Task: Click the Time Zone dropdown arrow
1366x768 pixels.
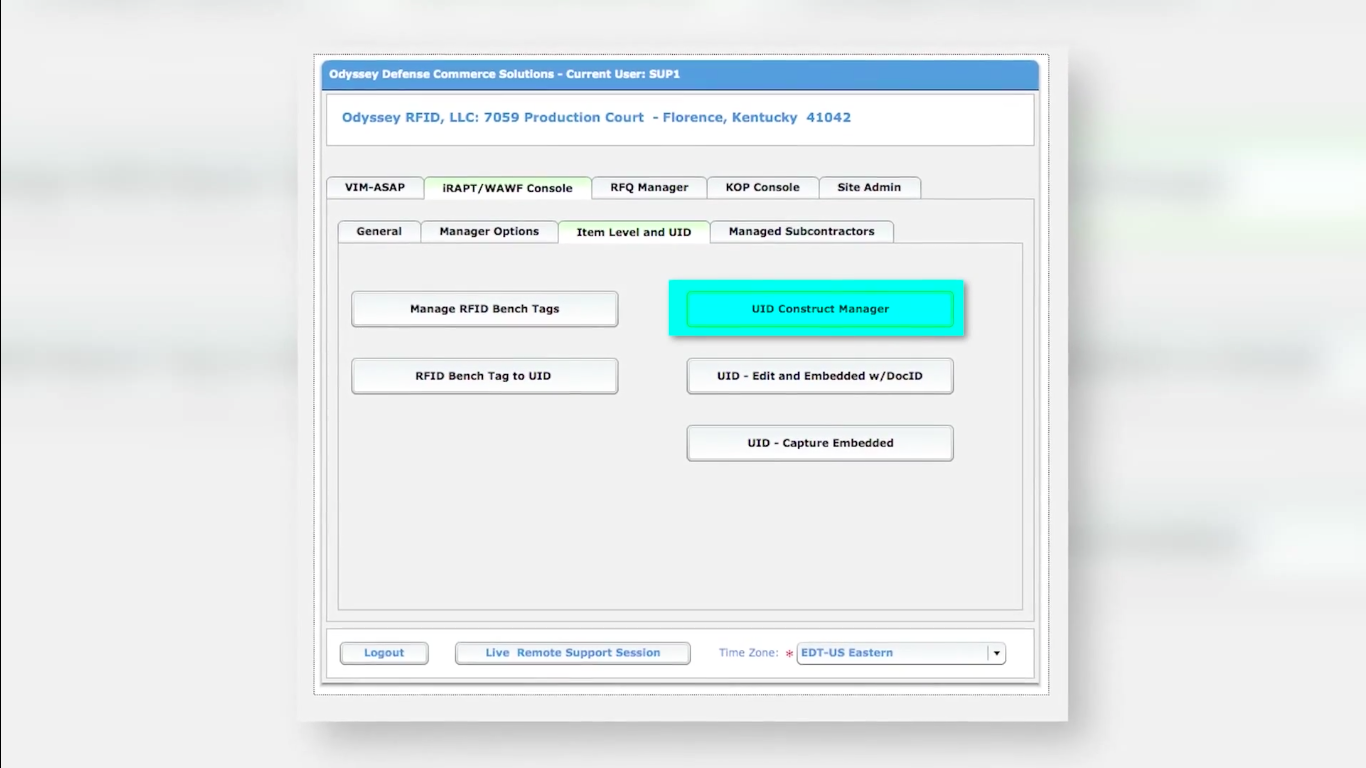Action: [x=996, y=652]
